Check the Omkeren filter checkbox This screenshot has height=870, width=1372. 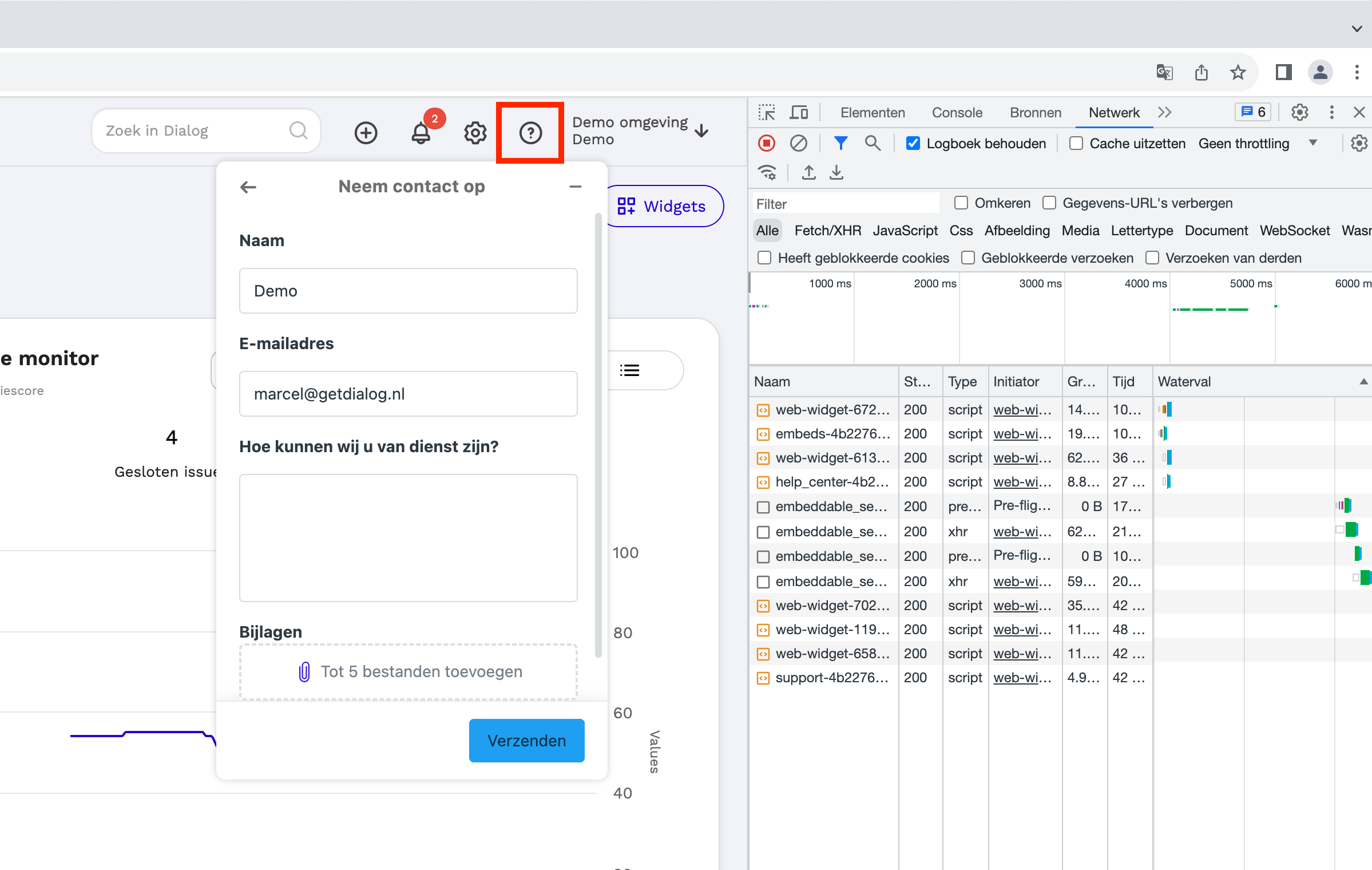[x=961, y=203]
